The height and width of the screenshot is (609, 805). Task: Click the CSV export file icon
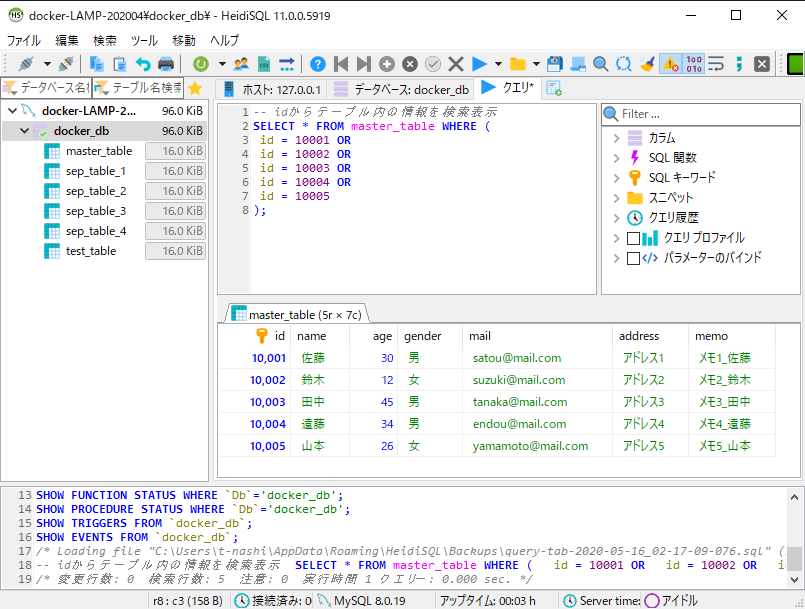pos(264,64)
